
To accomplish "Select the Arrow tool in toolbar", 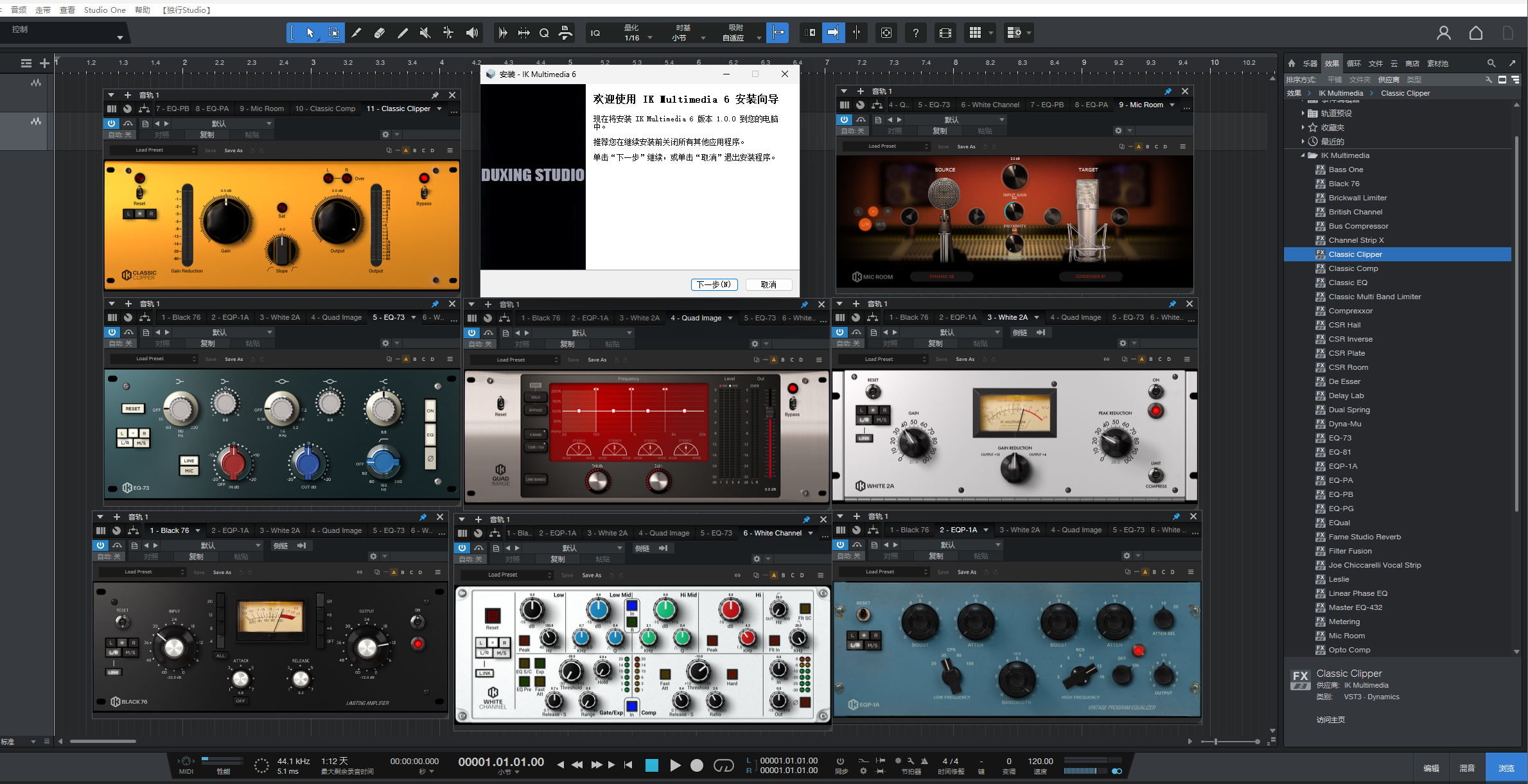I will click(x=310, y=33).
